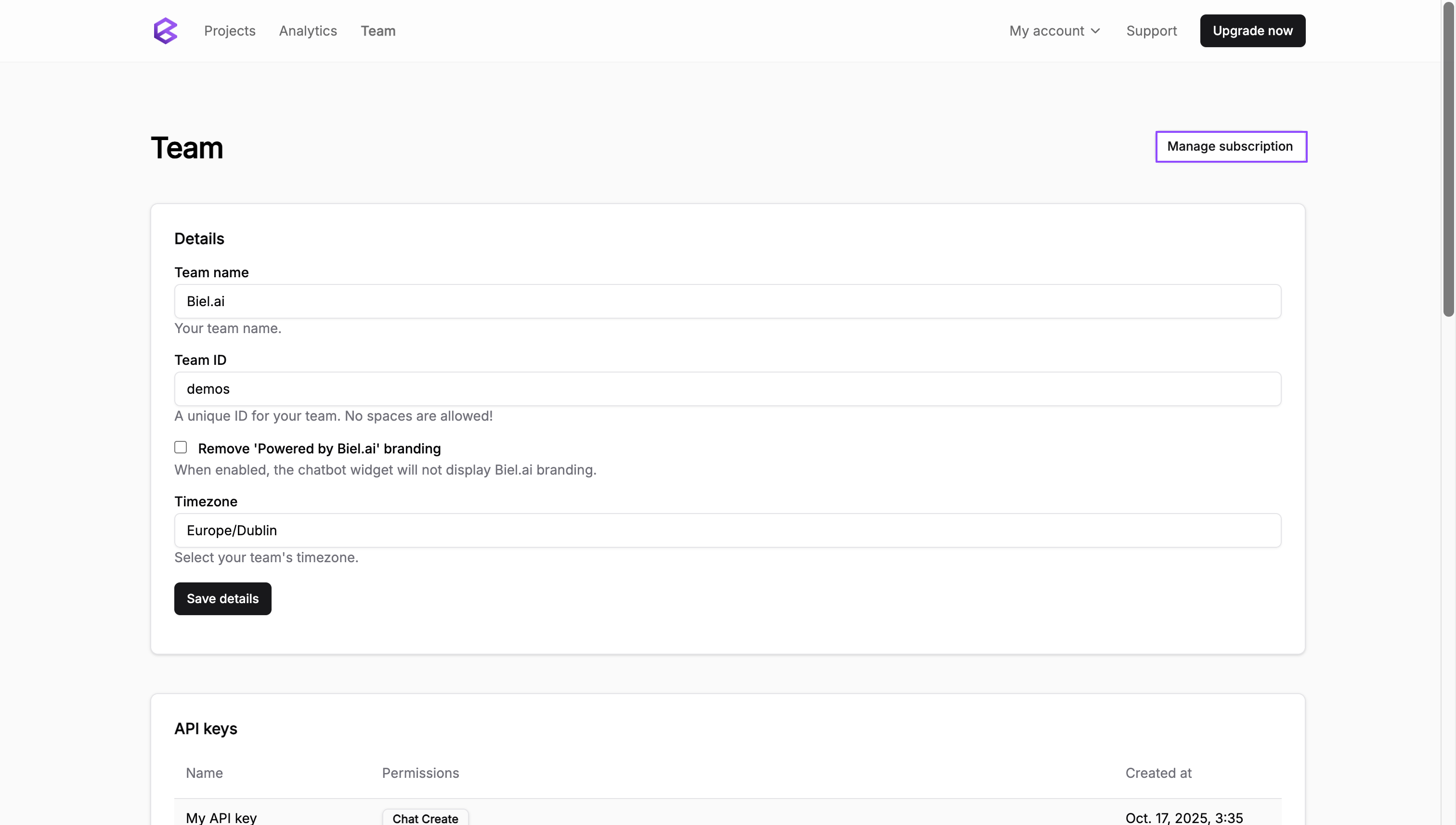Expand the My account dropdown

[x=1054, y=31]
